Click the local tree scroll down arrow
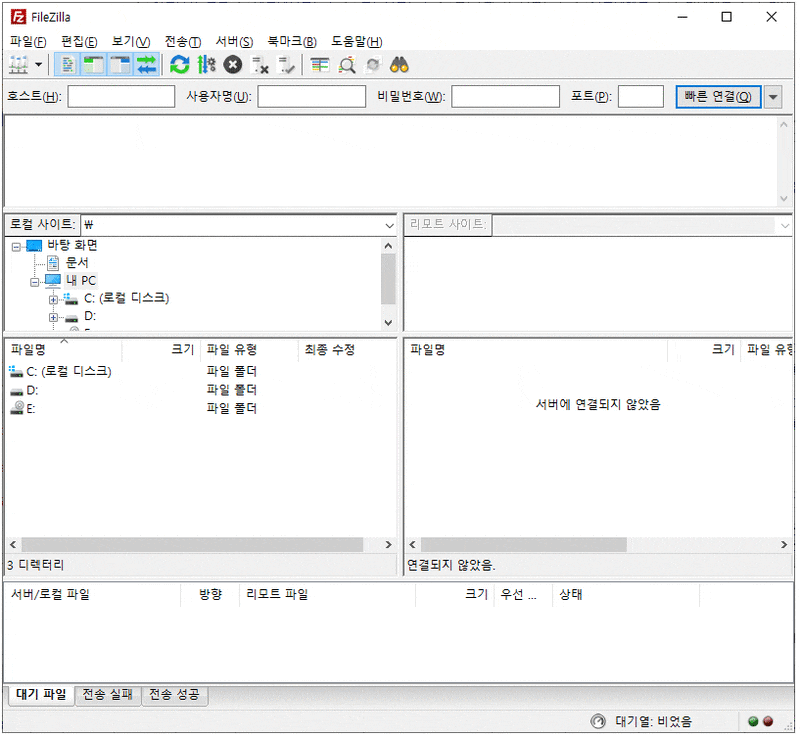 (388, 323)
